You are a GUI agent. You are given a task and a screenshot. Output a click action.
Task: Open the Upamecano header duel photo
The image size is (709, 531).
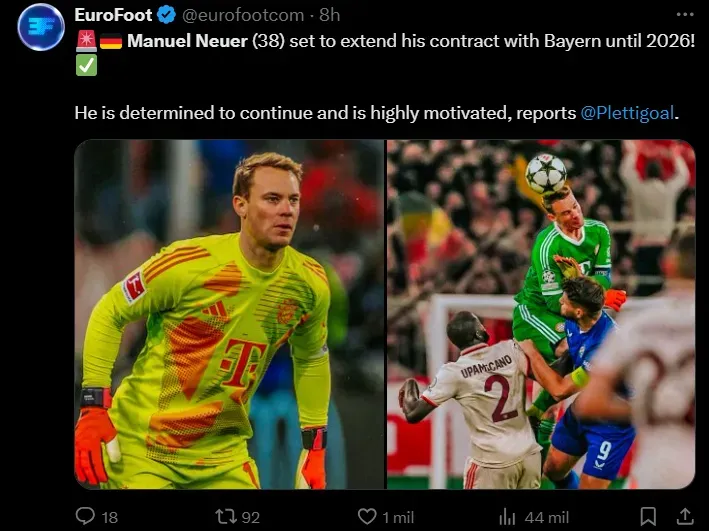tap(541, 314)
